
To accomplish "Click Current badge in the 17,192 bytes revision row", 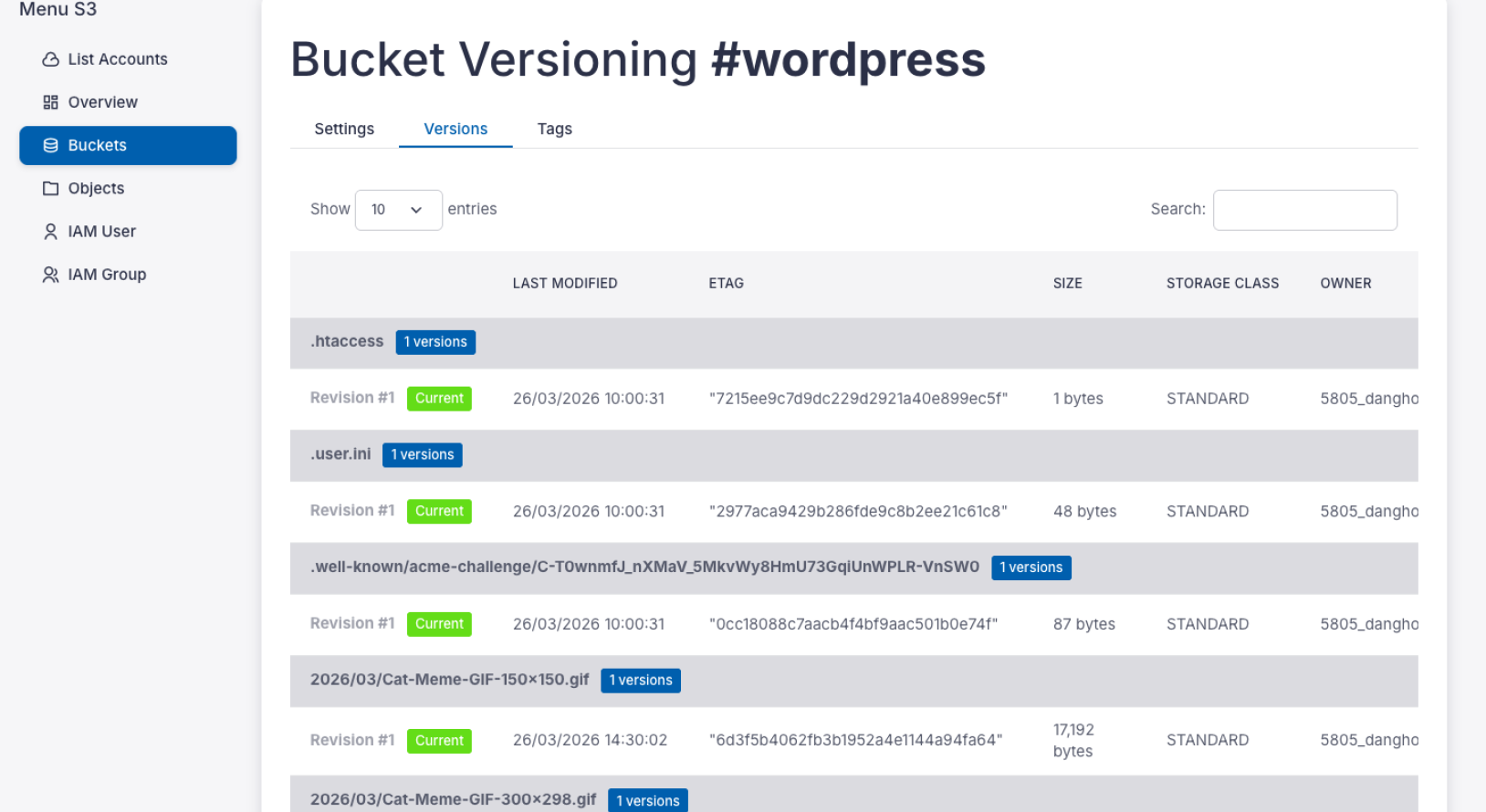I will point(439,741).
